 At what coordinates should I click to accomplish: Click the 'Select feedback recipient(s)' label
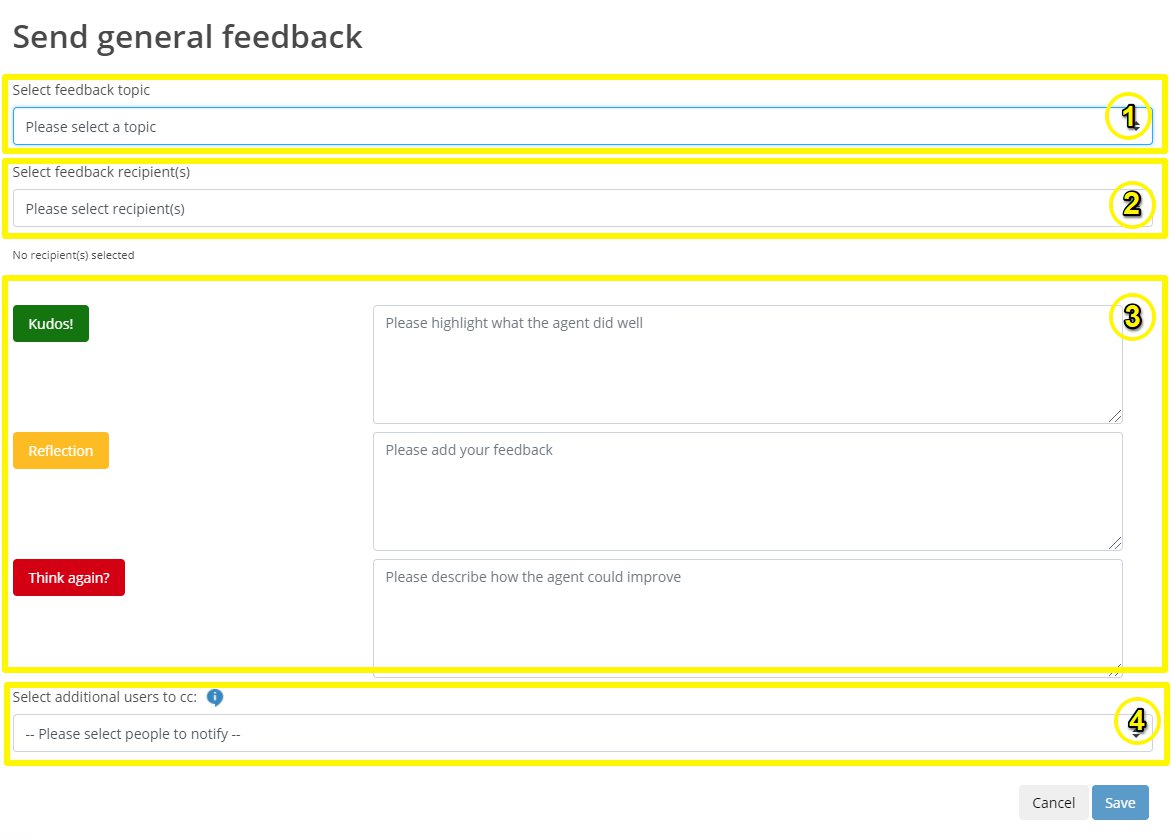(x=101, y=172)
